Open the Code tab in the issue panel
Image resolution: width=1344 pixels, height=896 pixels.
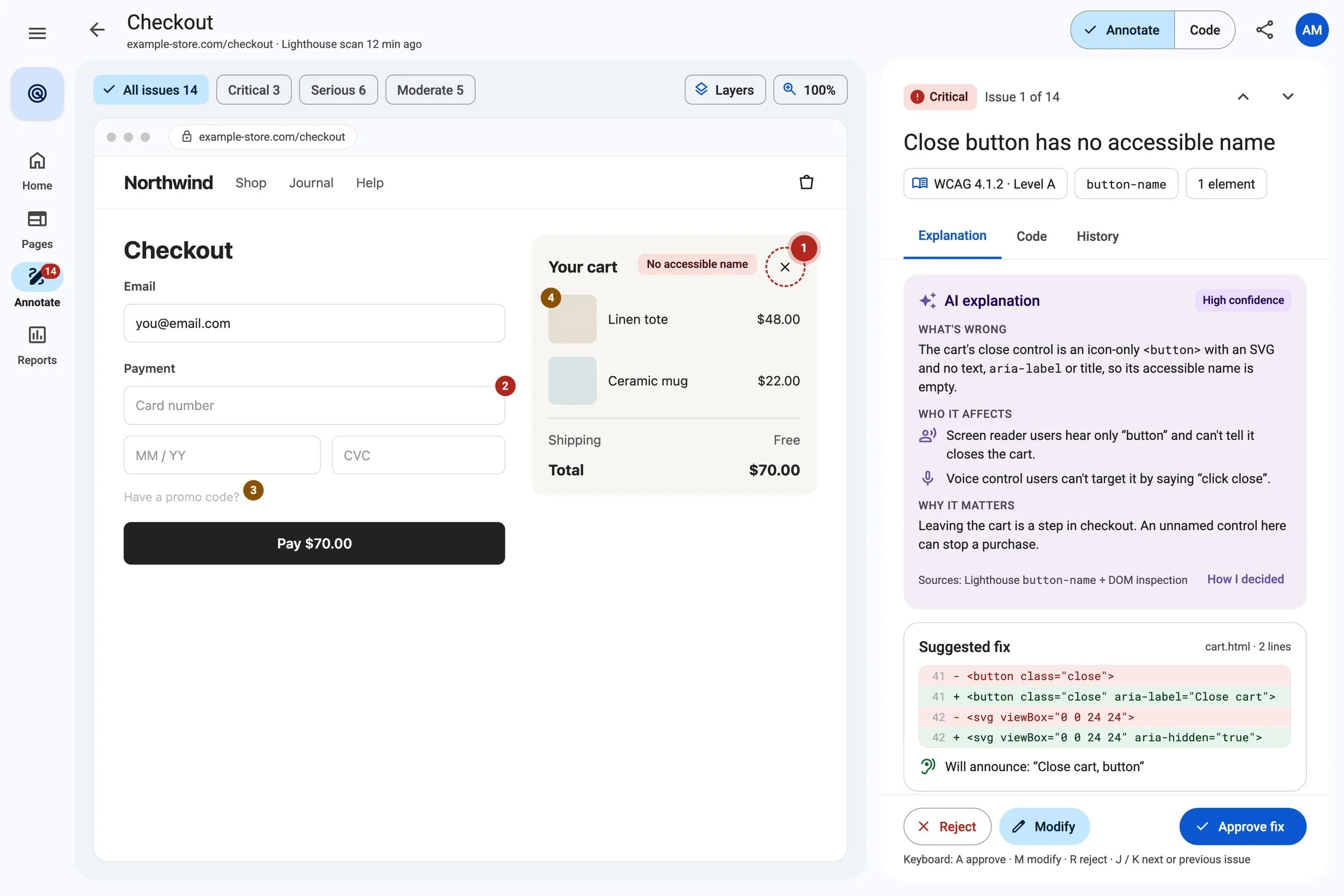click(x=1031, y=236)
